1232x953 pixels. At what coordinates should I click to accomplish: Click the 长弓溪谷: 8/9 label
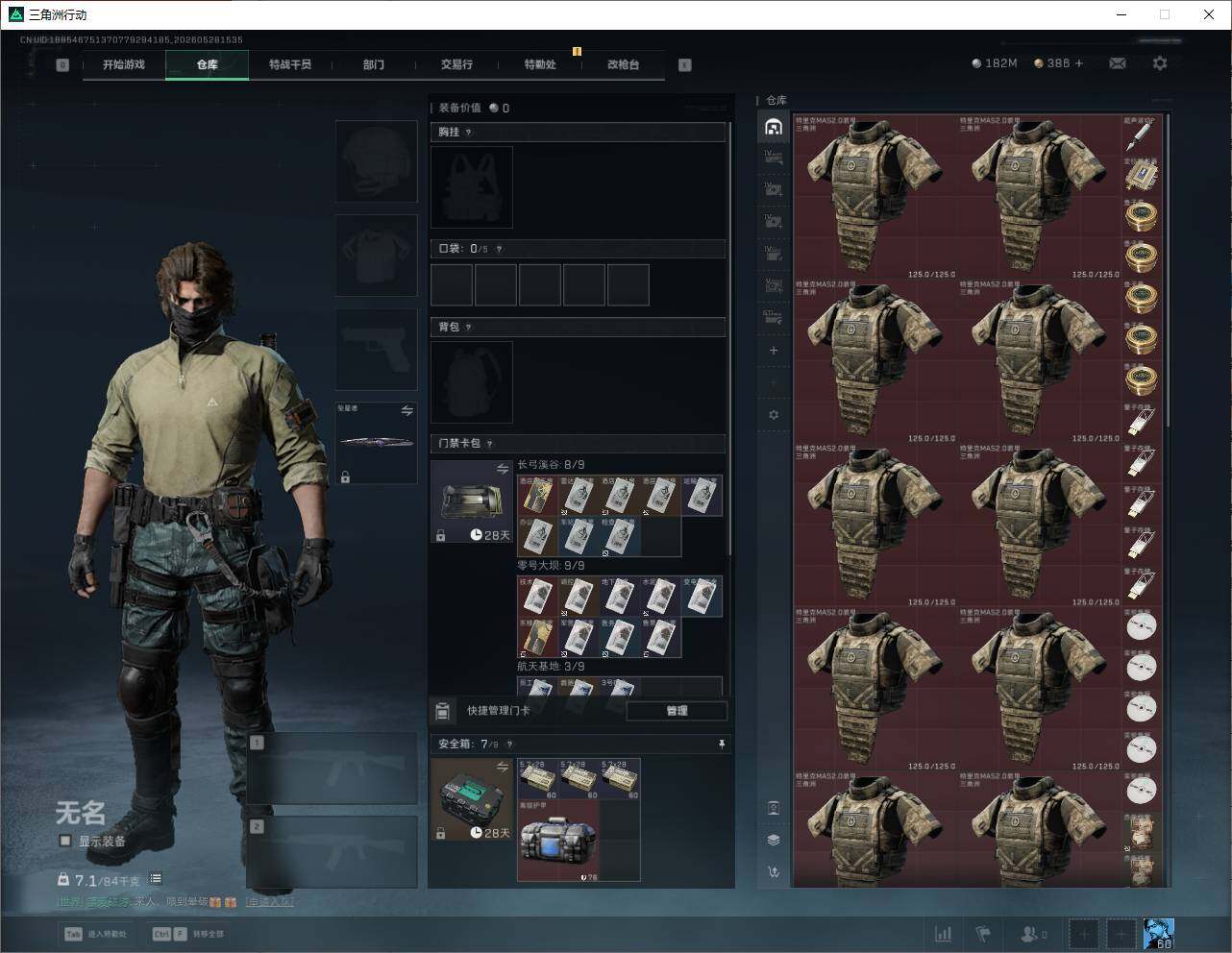[551, 465]
